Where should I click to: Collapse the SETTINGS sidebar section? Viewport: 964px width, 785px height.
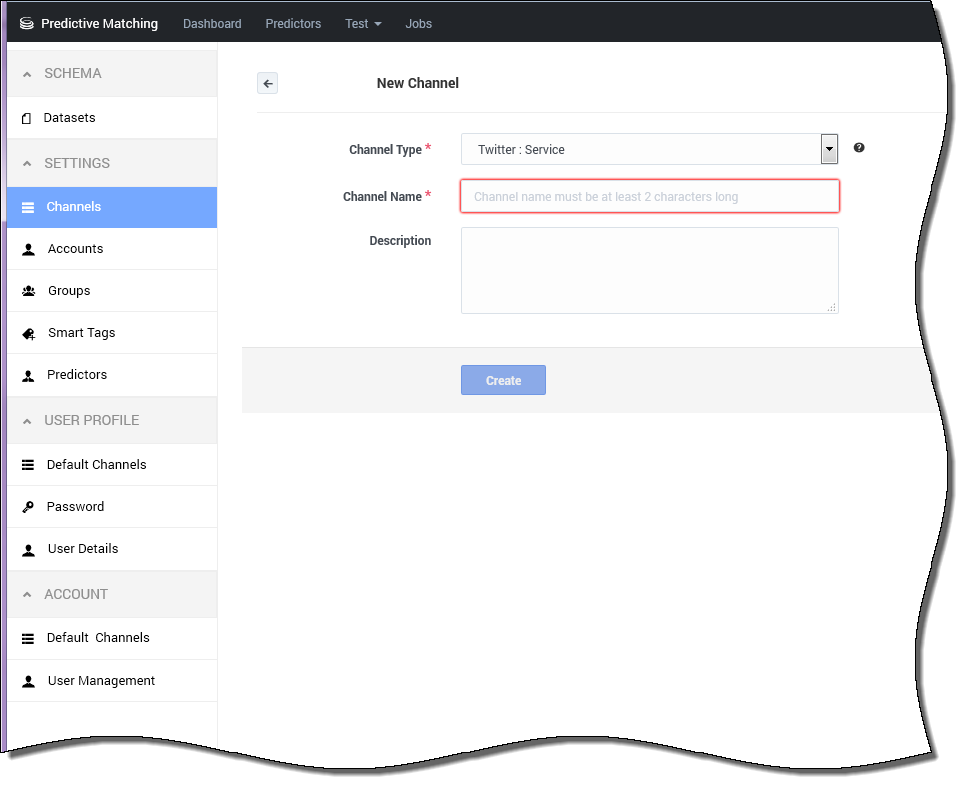[27, 164]
